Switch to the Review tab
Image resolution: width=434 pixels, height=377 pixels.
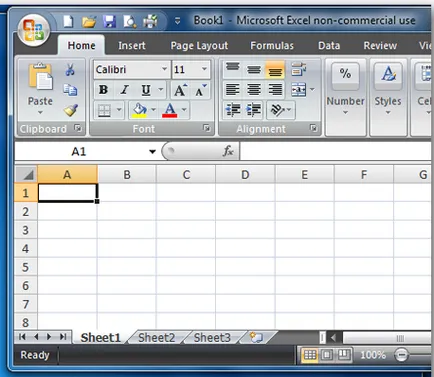click(380, 46)
